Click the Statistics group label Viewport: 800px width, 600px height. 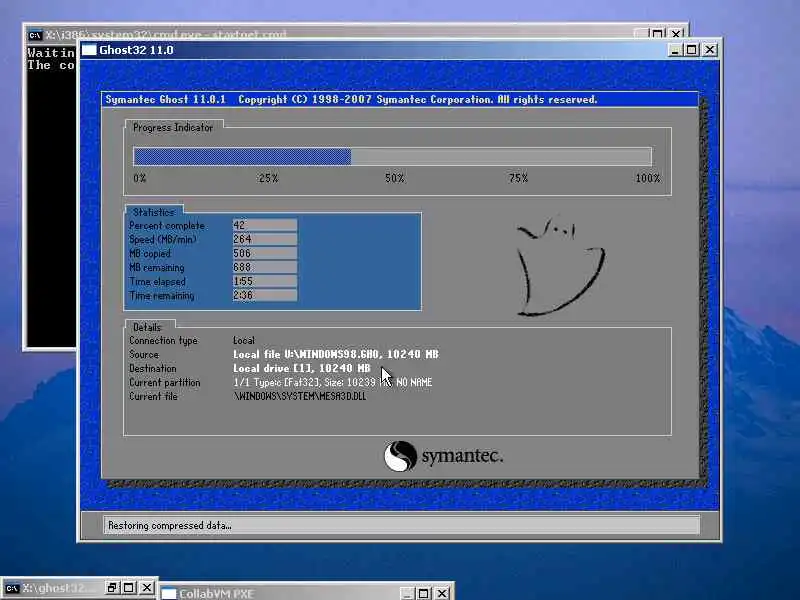tap(154, 212)
